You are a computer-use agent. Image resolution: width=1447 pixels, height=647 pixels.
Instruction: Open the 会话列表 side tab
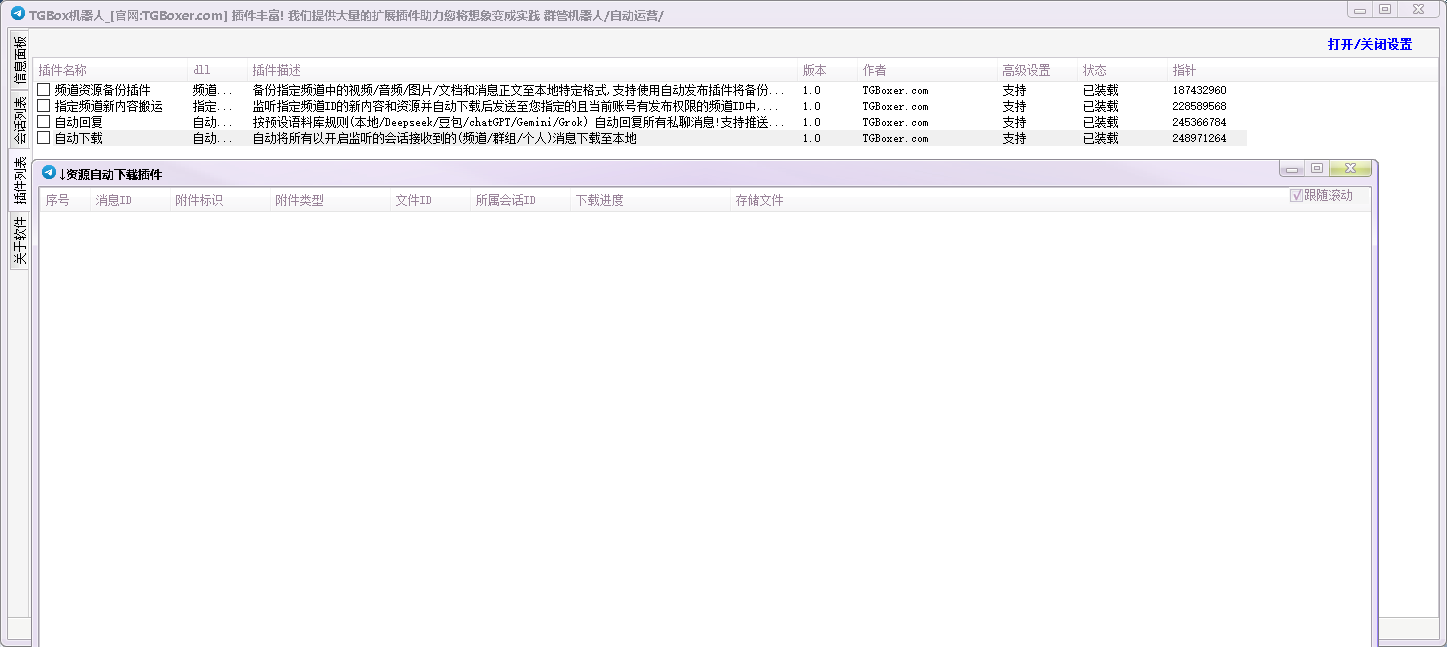pos(19,119)
